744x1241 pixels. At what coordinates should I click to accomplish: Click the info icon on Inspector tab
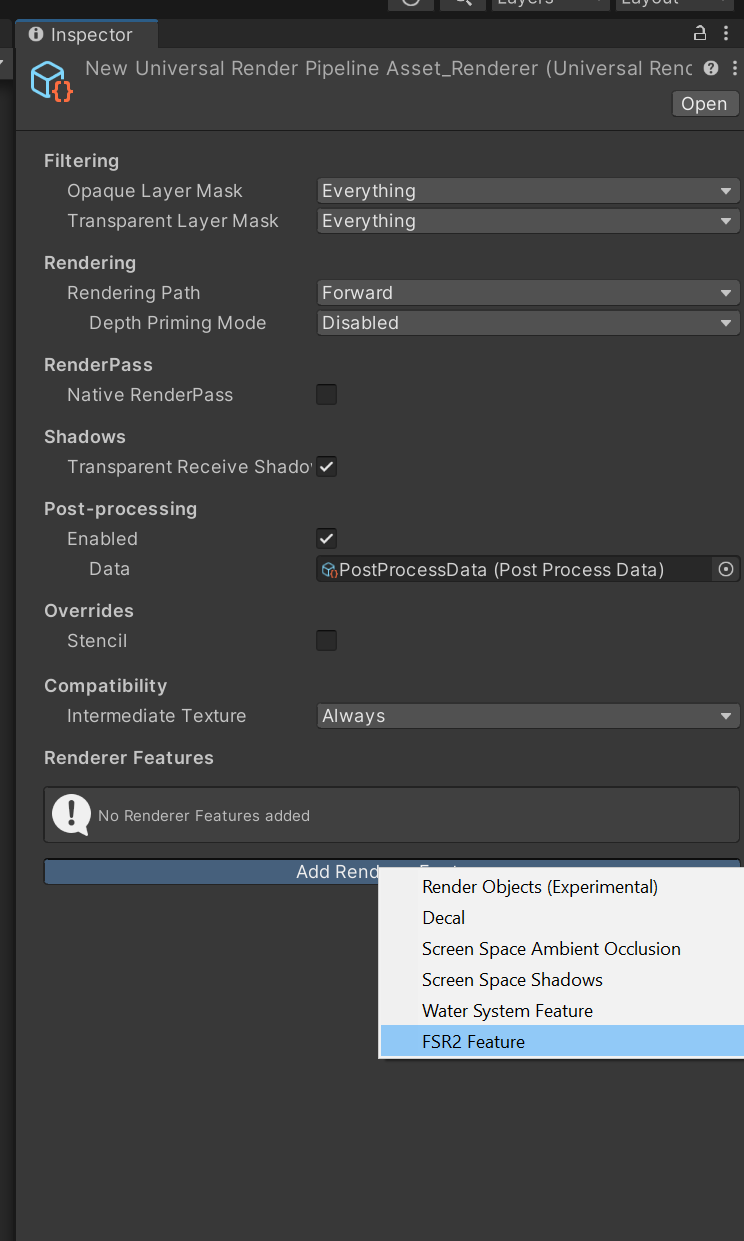36,34
